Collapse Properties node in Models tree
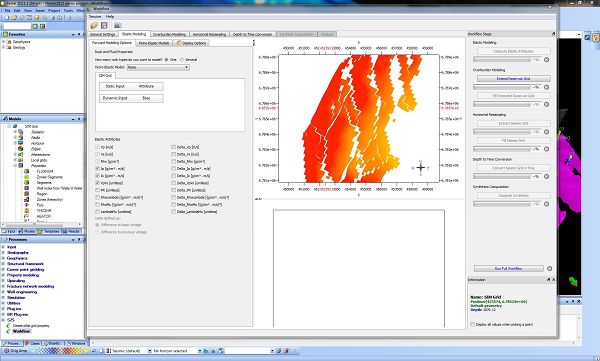600x361 pixels. (x=15, y=166)
